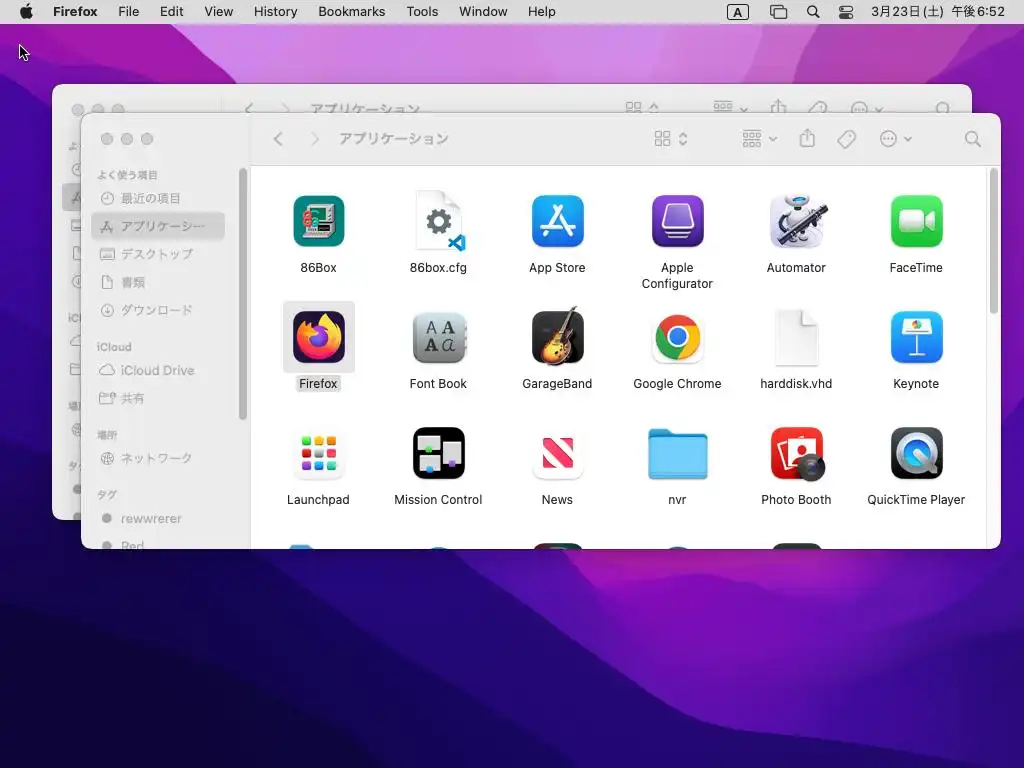Open the group-by options dropdown
This screenshot has height=768, width=1024.
click(759, 138)
